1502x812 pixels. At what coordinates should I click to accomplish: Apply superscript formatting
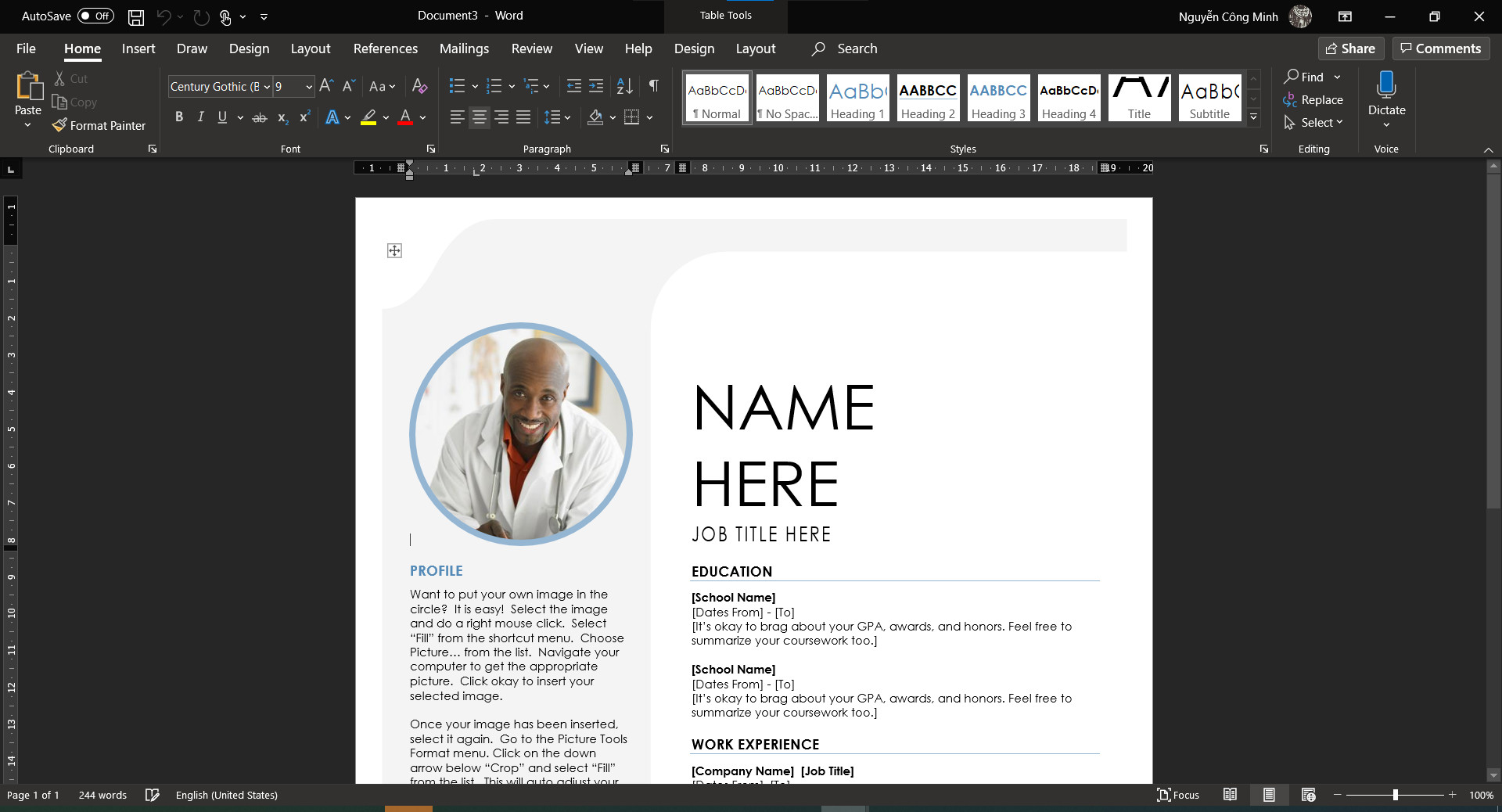[x=304, y=117]
